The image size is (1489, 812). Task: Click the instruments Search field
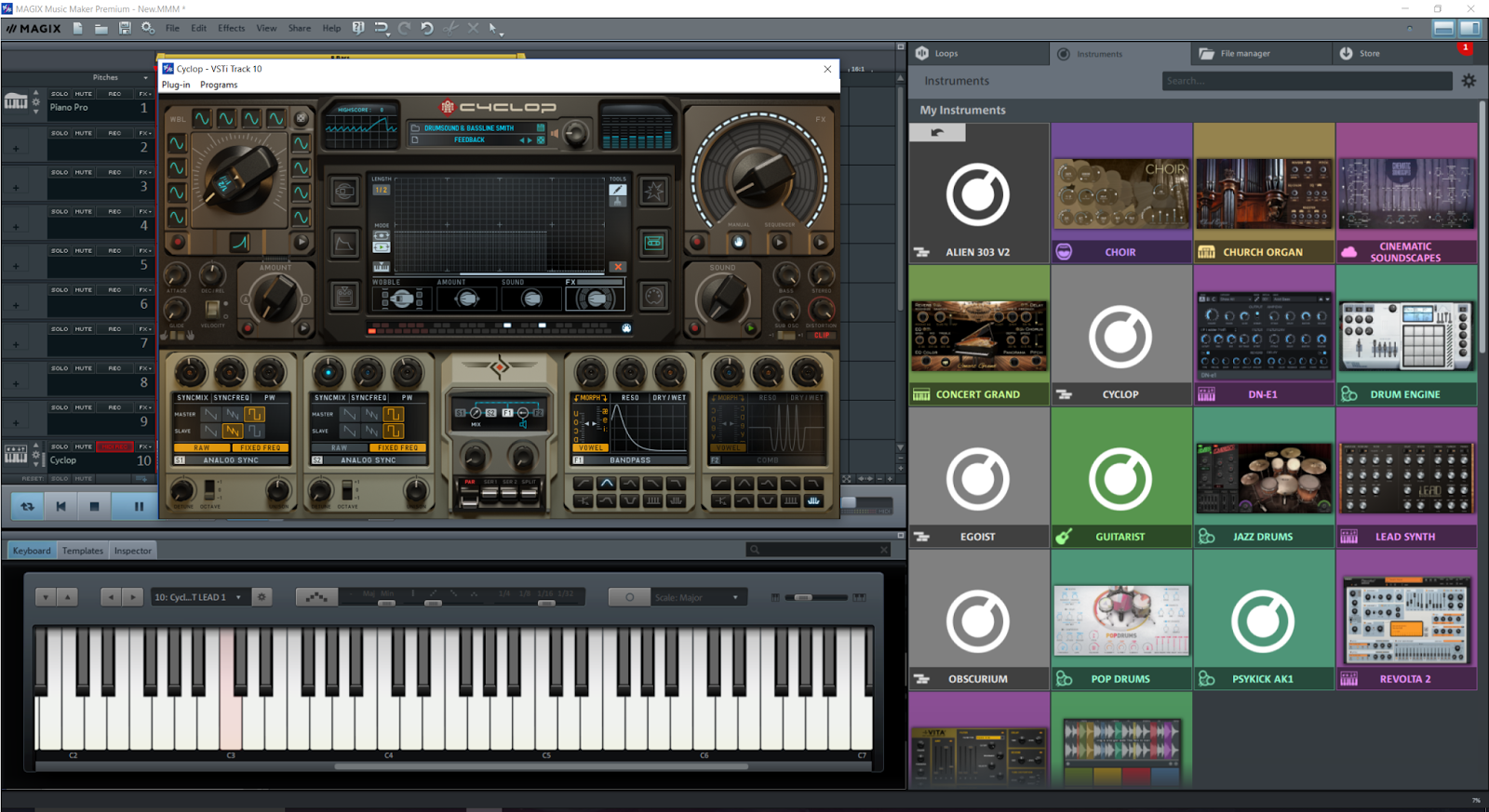pyautogui.click(x=1307, y=81)
